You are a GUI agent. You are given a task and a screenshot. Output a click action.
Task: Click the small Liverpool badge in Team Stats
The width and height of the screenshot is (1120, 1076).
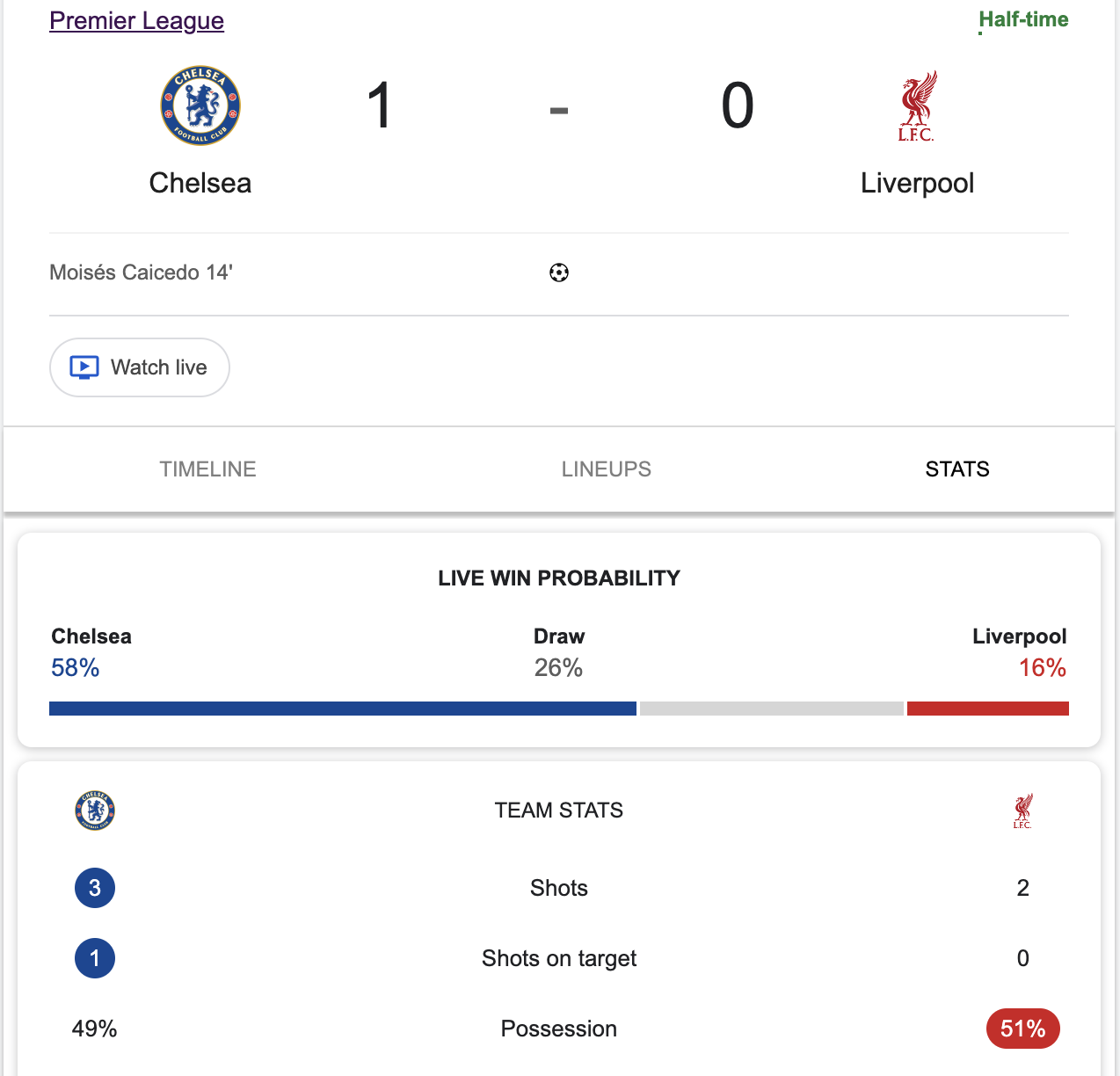click(x=1022, y=811)
